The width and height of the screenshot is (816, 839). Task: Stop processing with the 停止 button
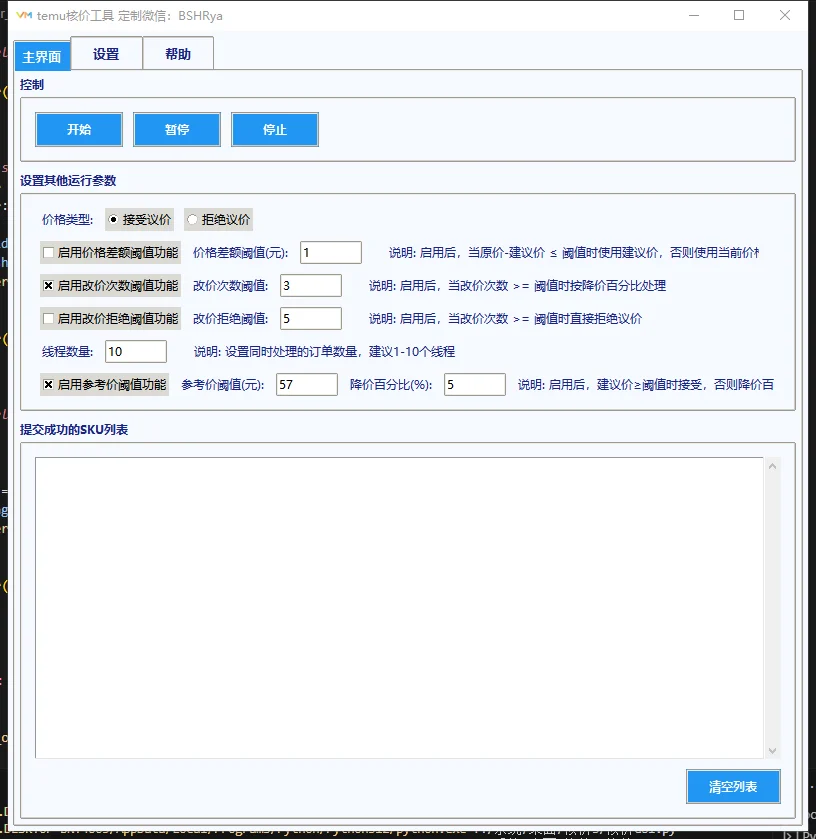coord(275,129)
